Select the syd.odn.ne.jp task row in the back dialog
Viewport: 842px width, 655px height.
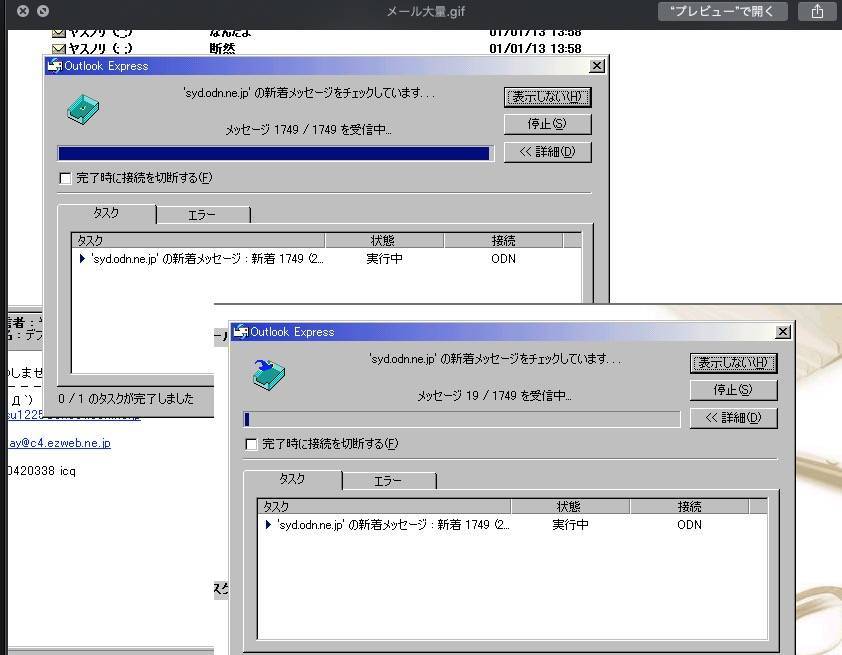pyautogui.click(x=326, y=259)
